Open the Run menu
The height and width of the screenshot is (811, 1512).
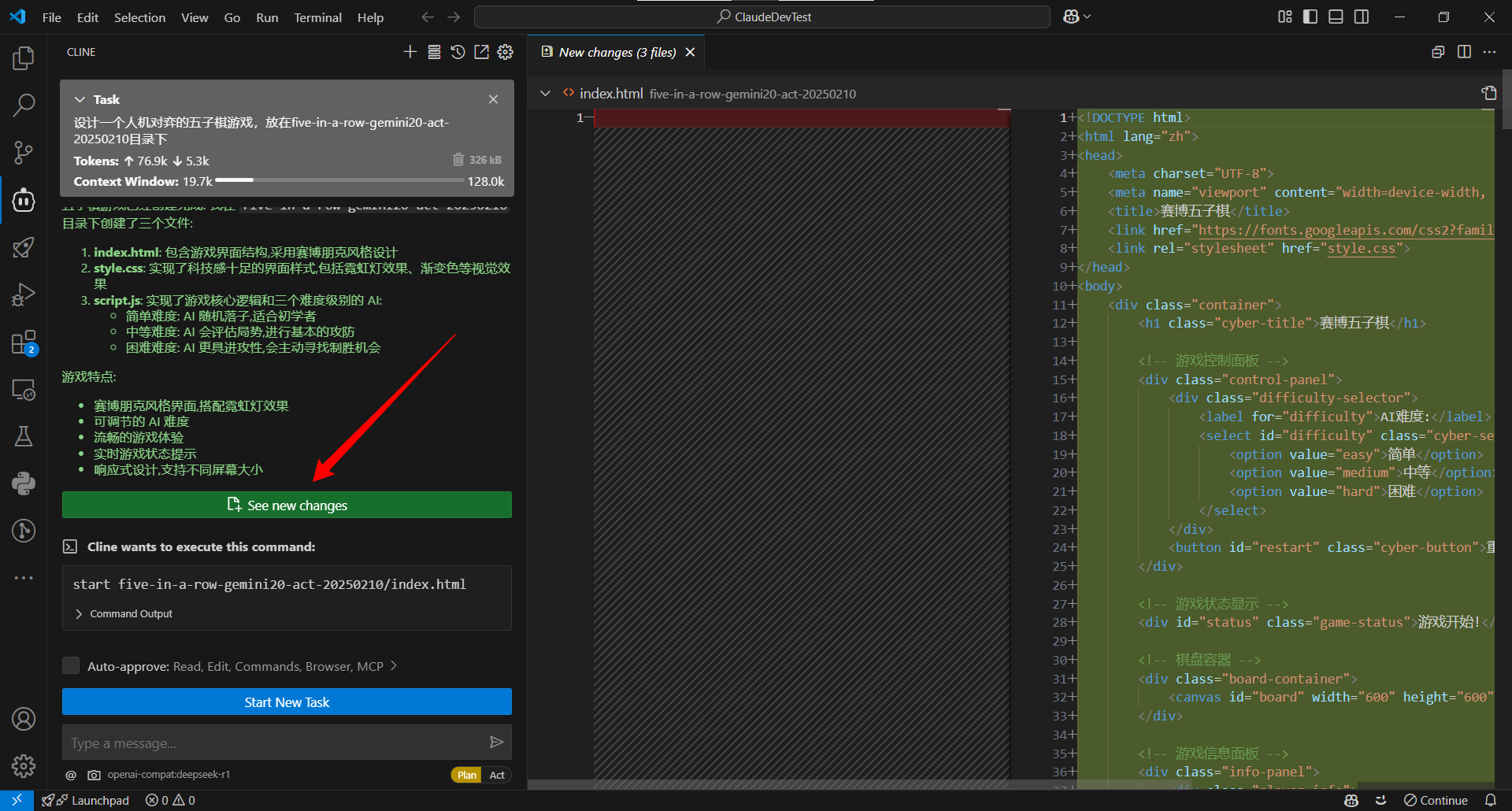pos(267,17)
